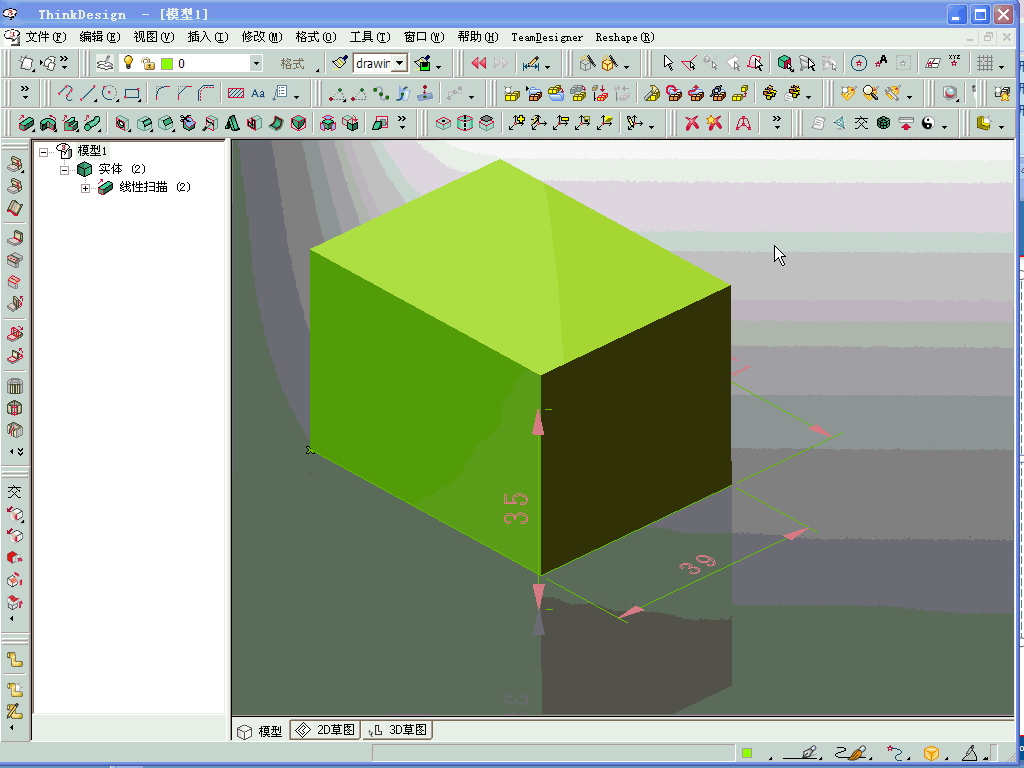This screenshot has width=1024, height=768.
Task: Toggle the layer visibility light bulb
Action: coord(129,63)
